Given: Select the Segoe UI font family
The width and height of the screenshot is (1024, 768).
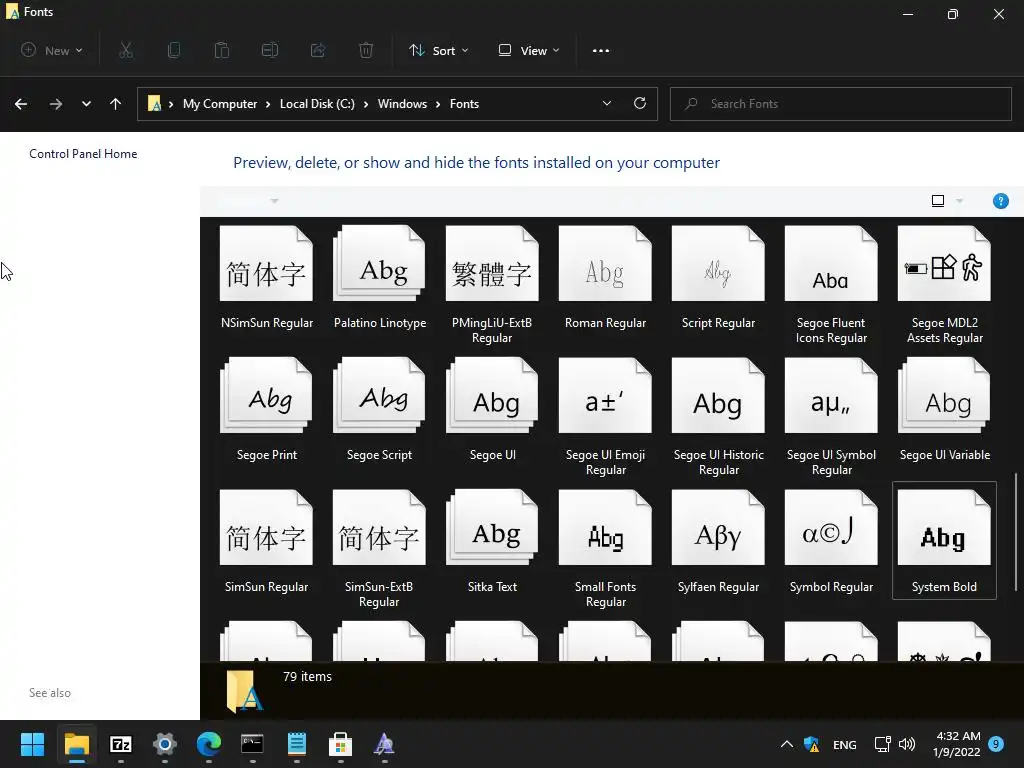Looking at the screenshot, I should click(x=492, y=409).
